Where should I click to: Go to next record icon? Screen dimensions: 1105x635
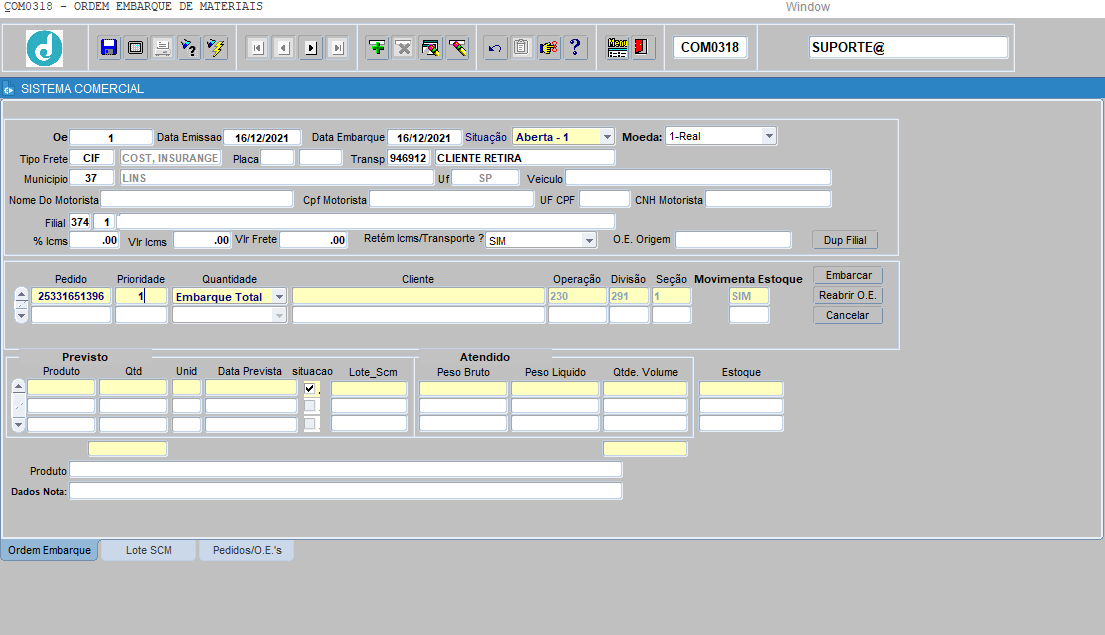click(311, 48)
